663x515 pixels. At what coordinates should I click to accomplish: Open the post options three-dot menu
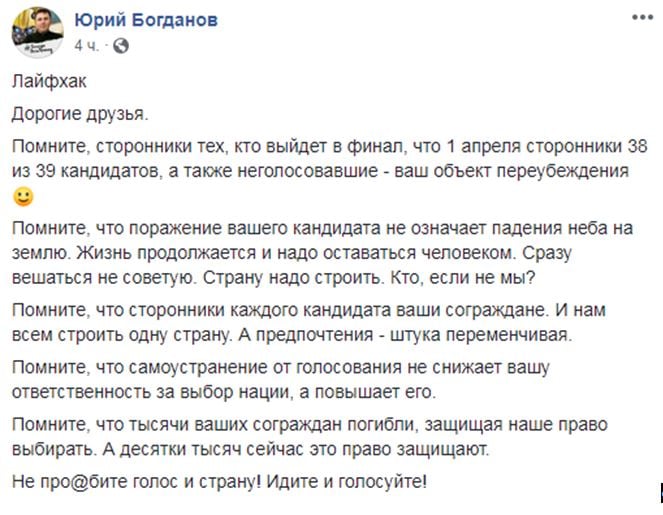tap(642, 18)
